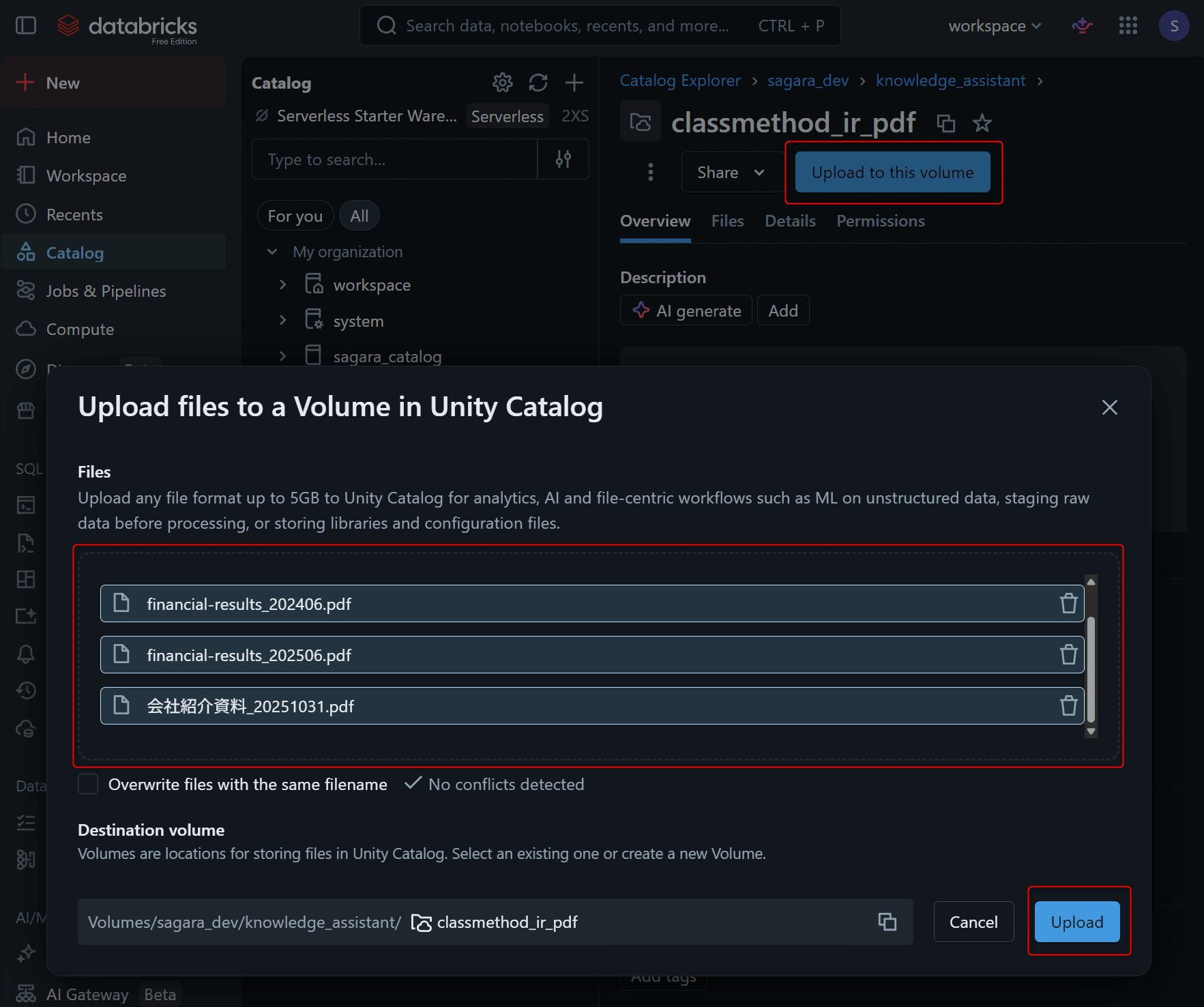Delete financial-results_202406.pdf from upload list
The image size is (1204, 1007).
point(1068,604)
